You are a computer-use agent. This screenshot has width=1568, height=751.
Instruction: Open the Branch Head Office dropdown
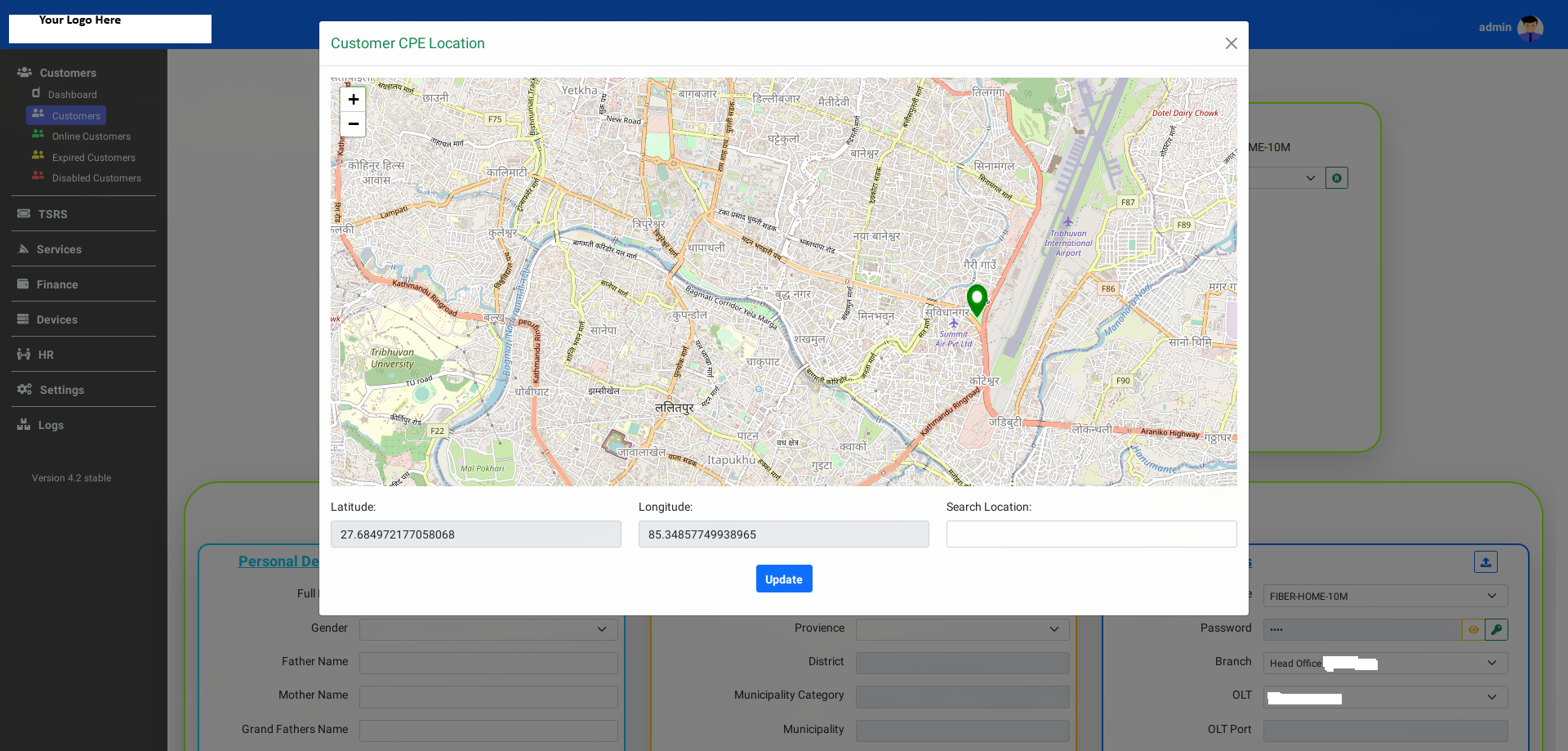click(x=1384, y=663)
